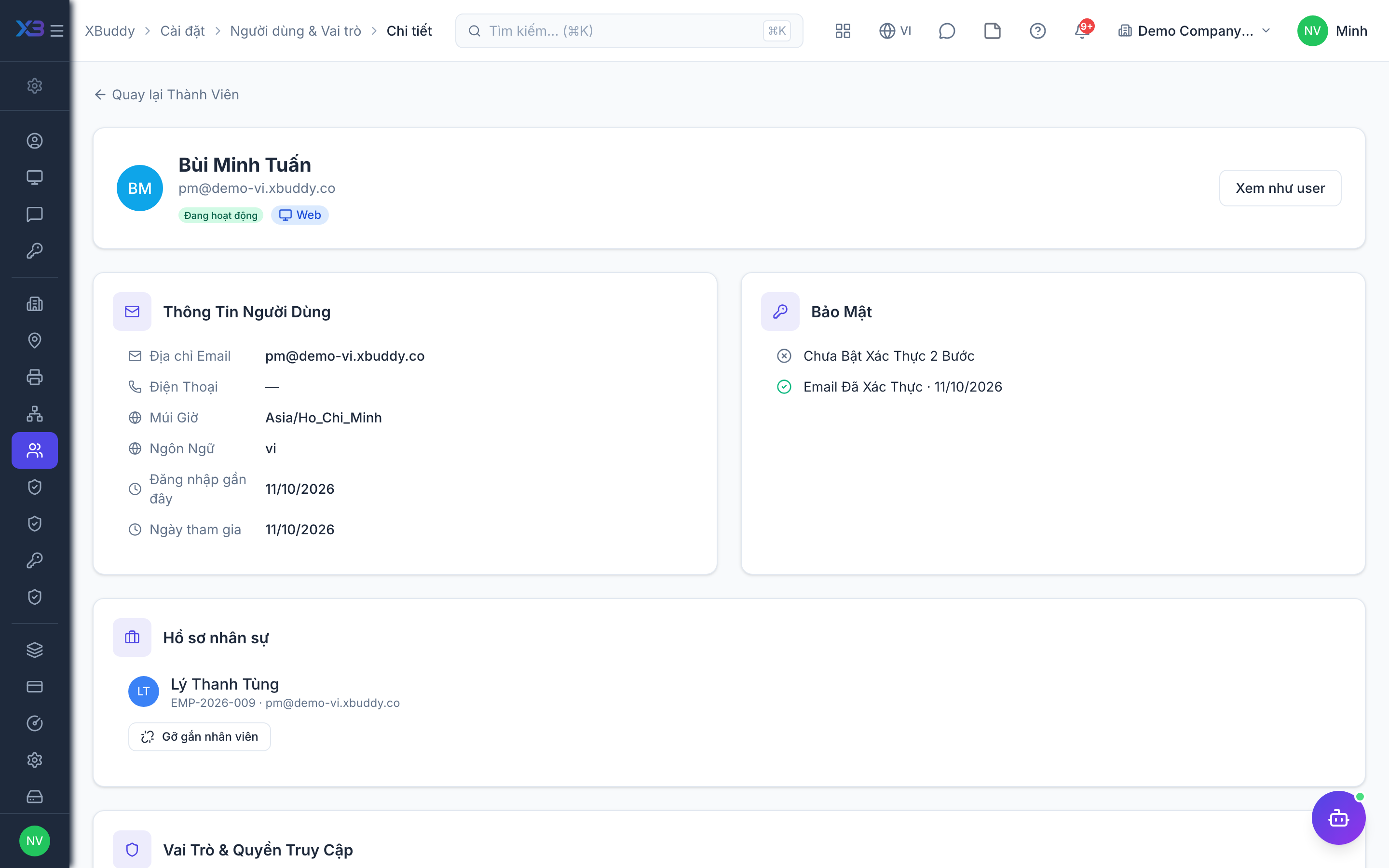Click the BM avatar of Bùi Minh Tuấn
The width and height of the screenshot is (1389, 868).
(139, 188)
